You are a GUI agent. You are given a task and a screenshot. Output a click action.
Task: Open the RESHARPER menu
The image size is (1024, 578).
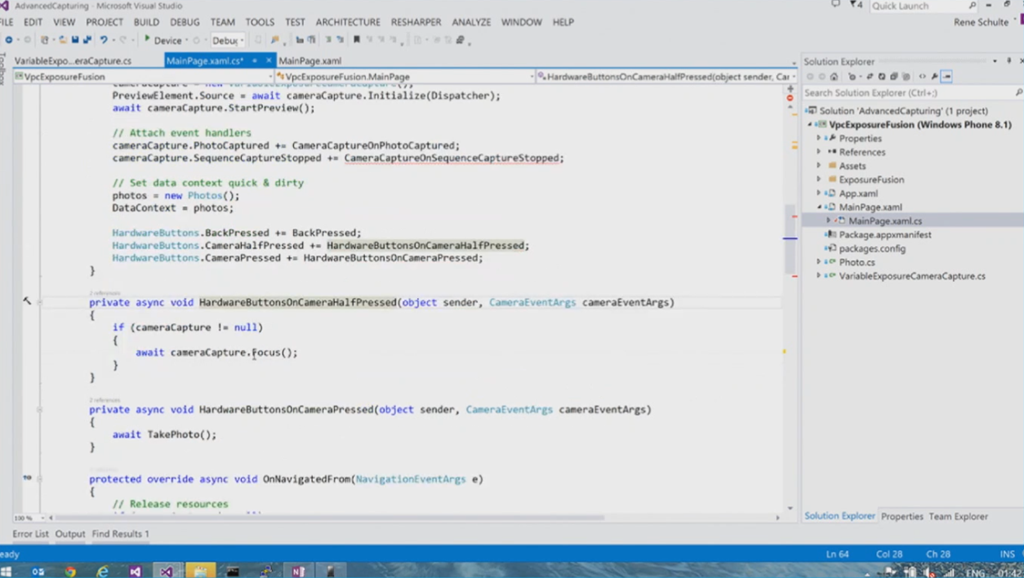416,22
